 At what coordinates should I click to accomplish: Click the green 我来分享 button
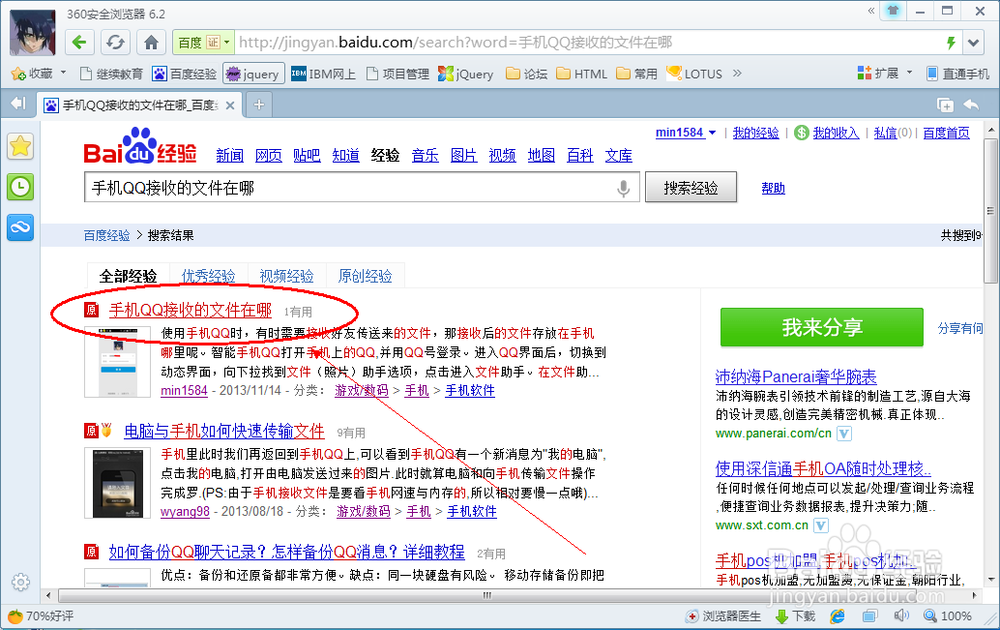(x=821, y=327)
